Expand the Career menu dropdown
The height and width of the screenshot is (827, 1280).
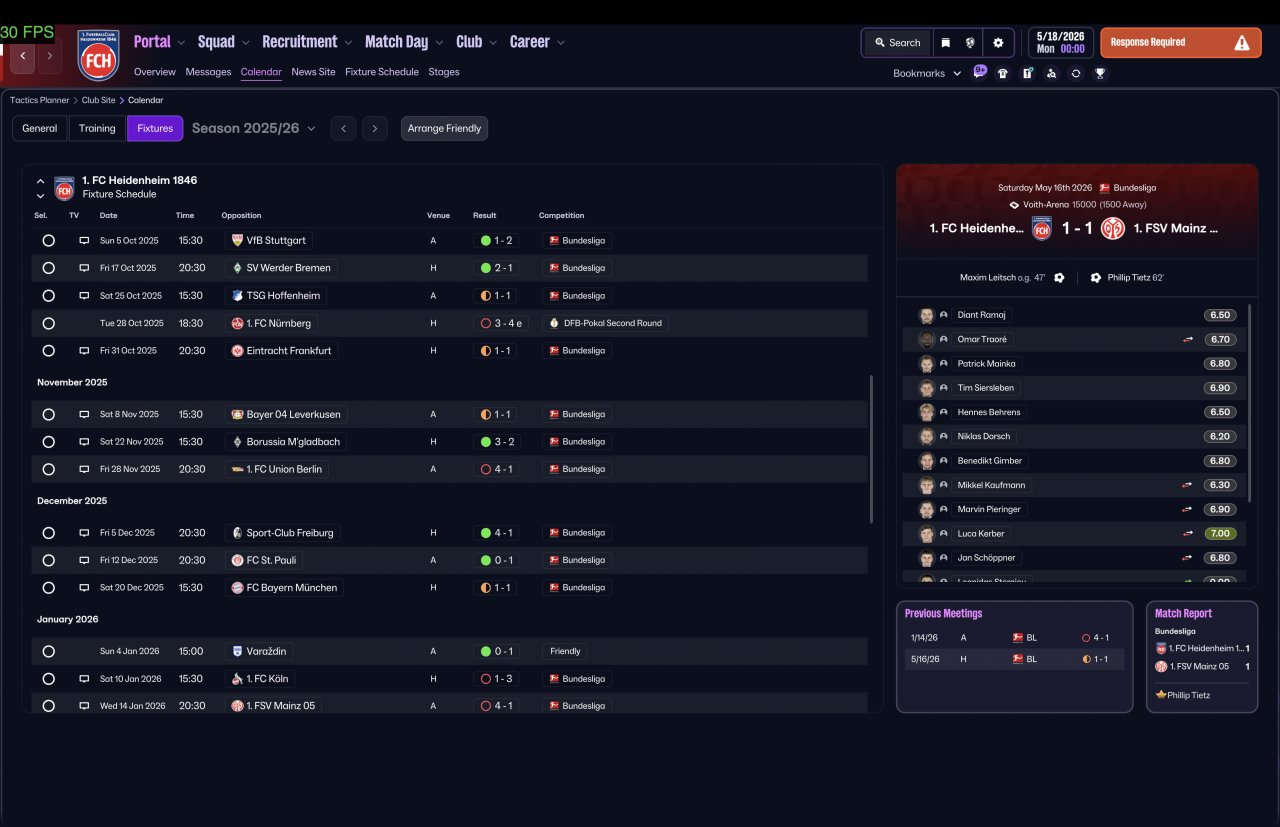click(560, 43)
